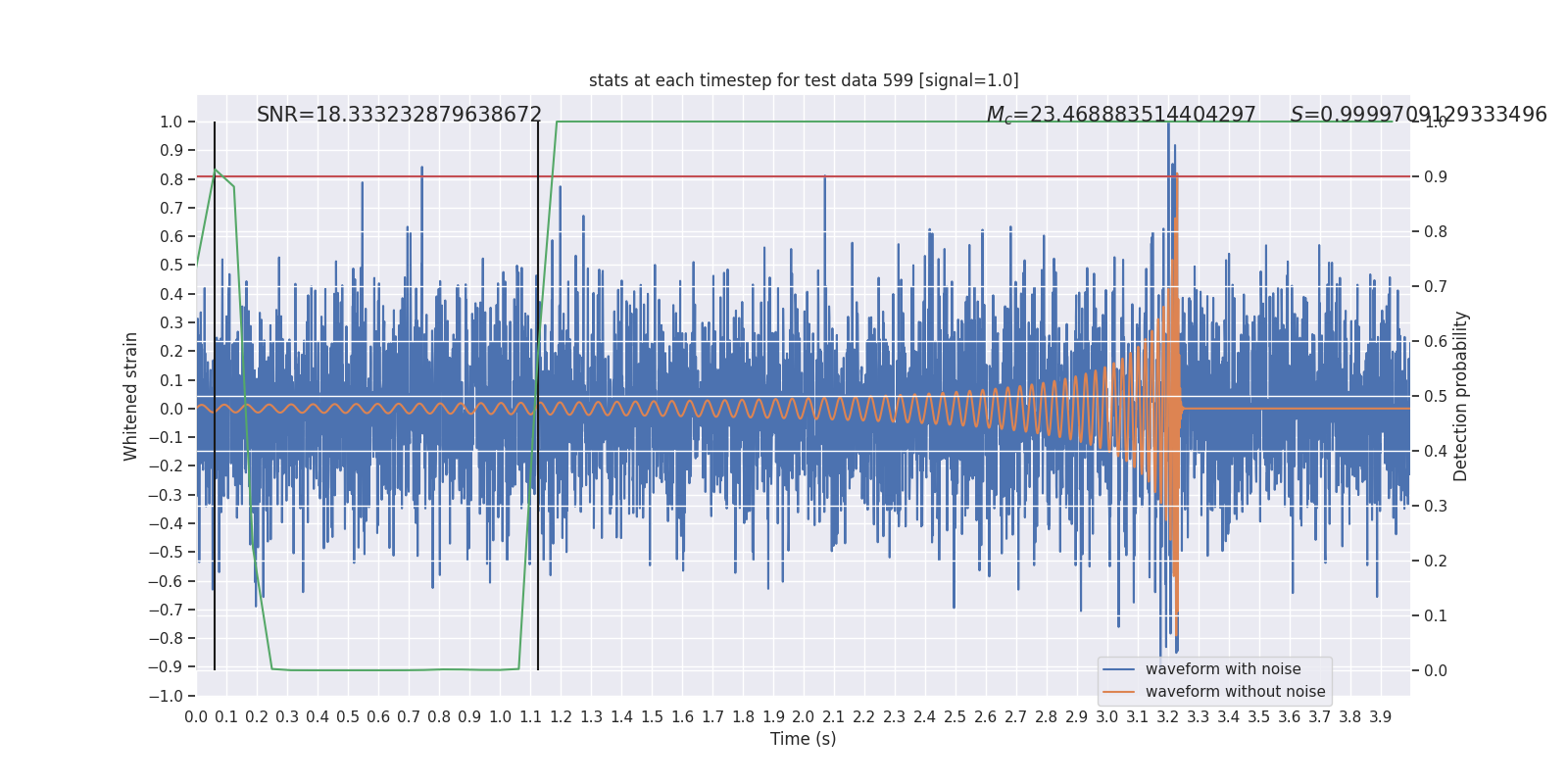1568x784 pixels.
Task: Click the plot title for test data 599
Action: (x=803, y=80)
